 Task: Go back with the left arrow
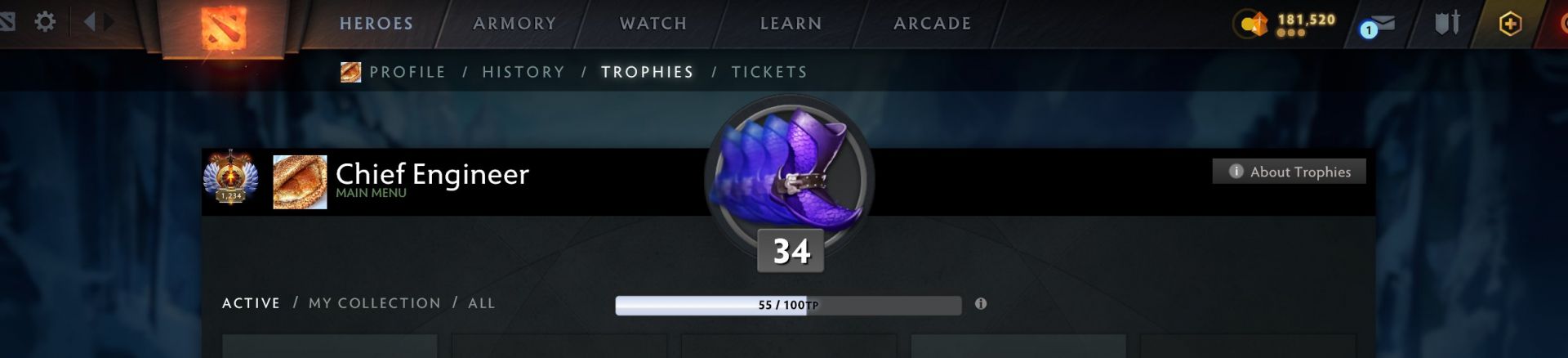click(x=90, y=21)
